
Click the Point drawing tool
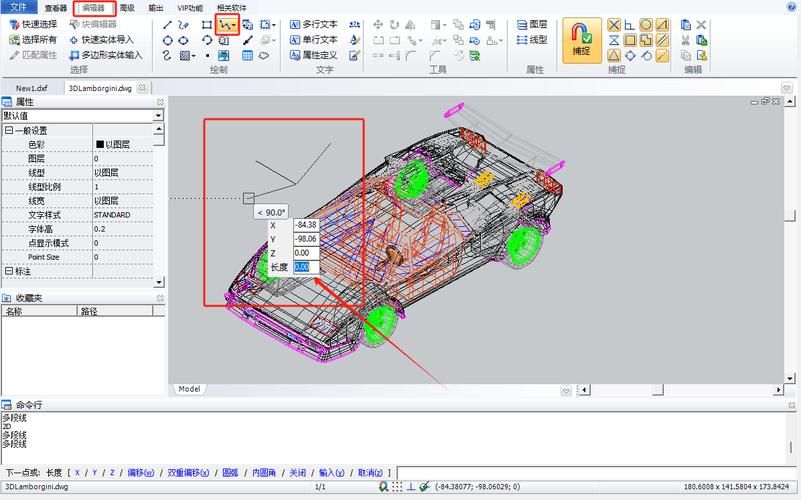tap(207, 55)
